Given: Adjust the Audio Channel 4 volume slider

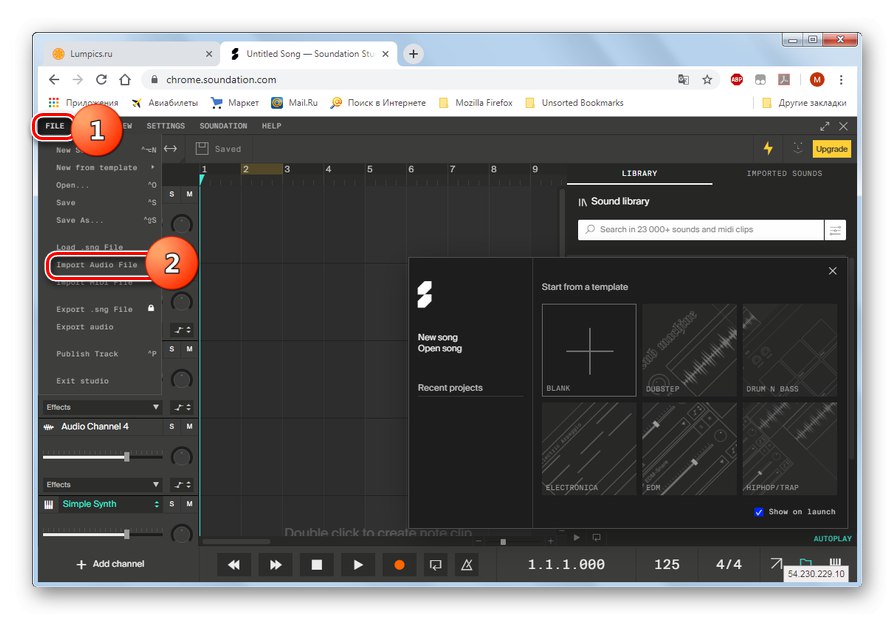Looking at the screenshot, I should point(127,457).
